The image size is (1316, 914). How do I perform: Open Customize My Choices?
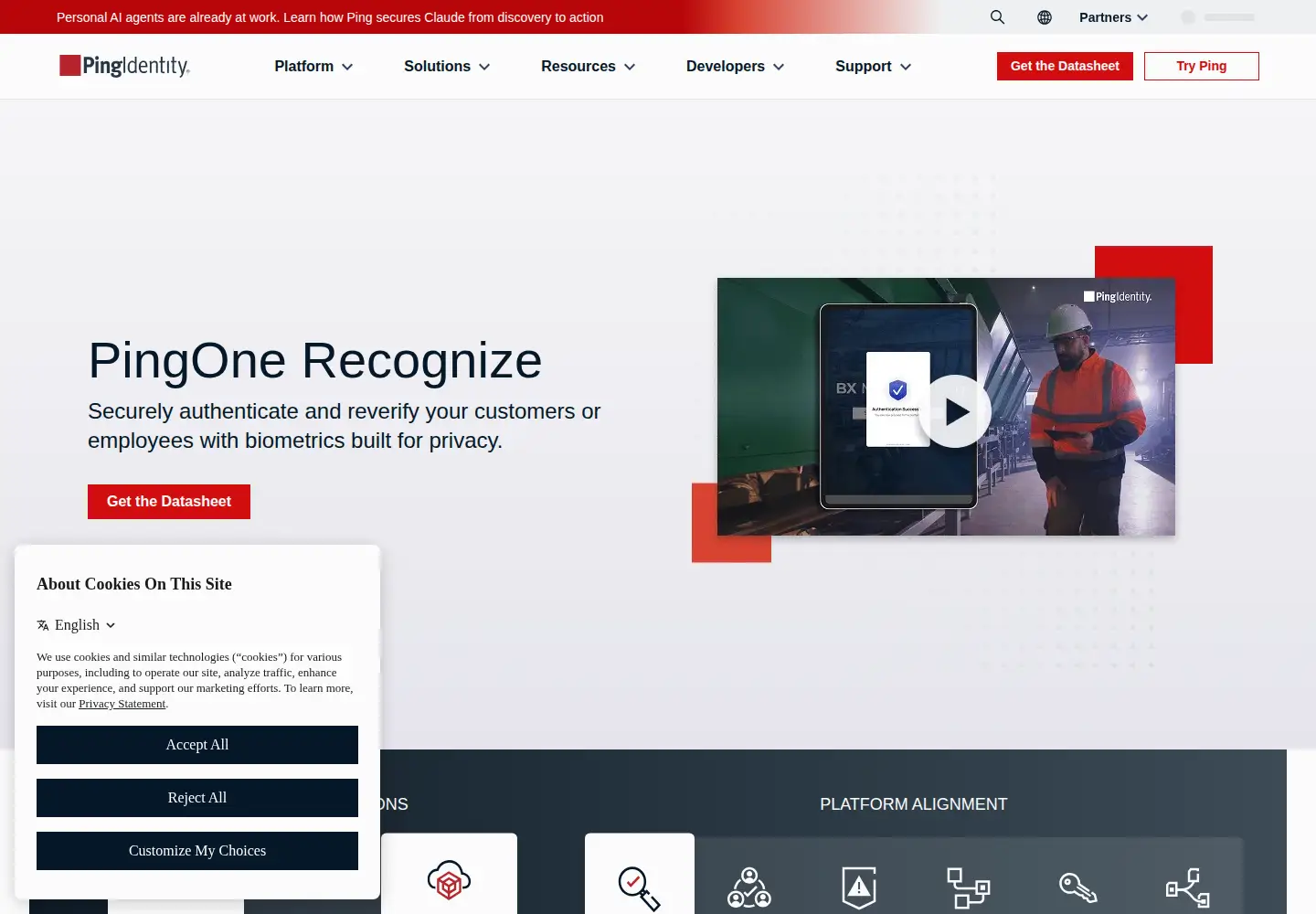[x=197, y=851]
